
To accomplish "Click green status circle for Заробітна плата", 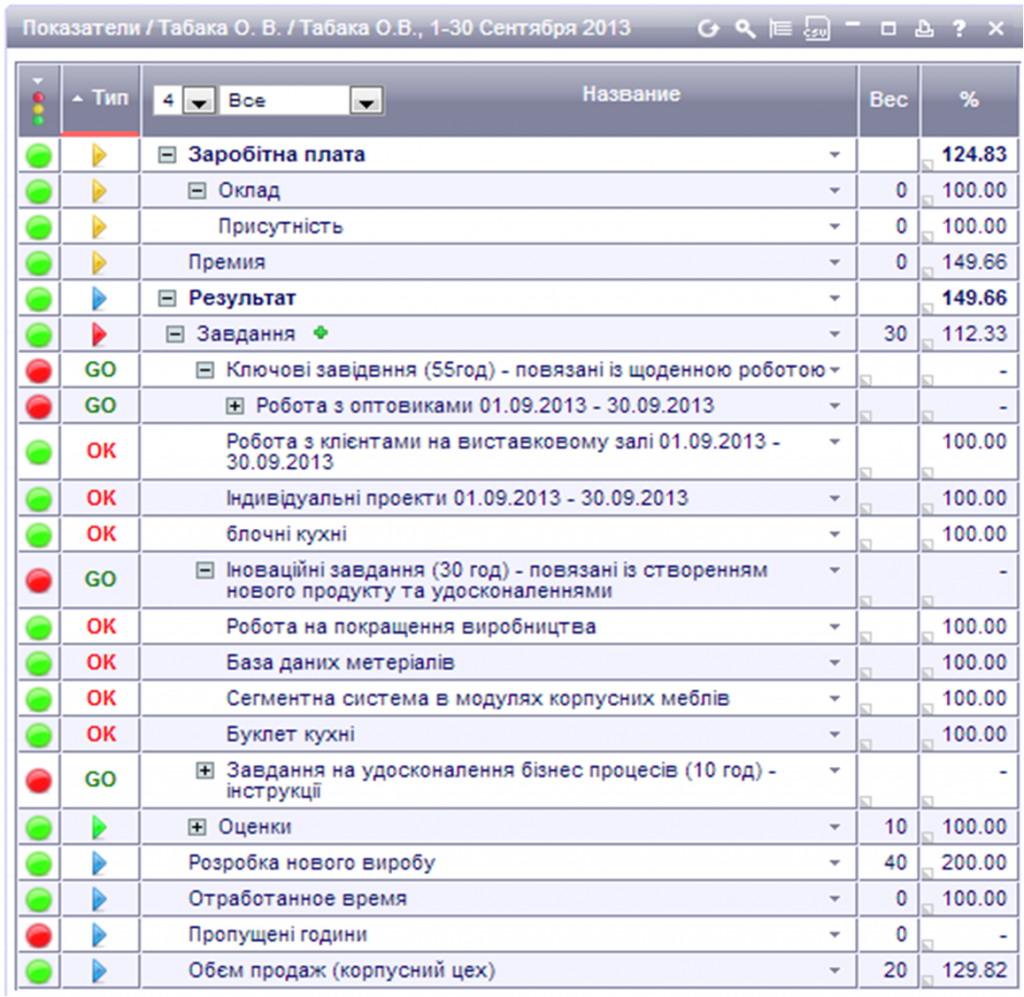I will (x=39, y=155).
